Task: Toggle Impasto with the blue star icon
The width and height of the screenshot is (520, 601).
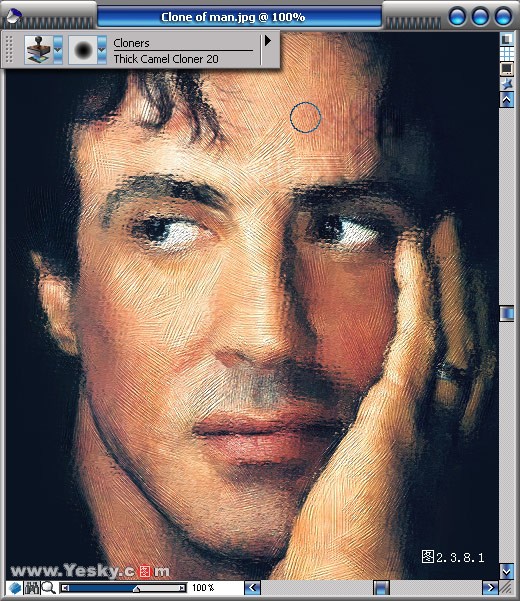Action: (507, 84)
